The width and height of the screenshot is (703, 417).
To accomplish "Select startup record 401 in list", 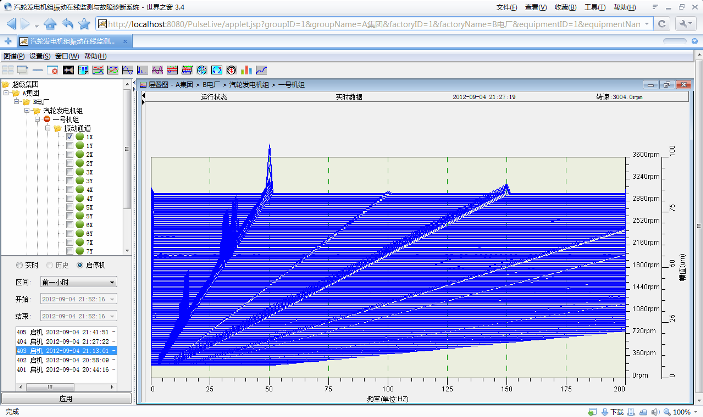I will pos(66,369).
